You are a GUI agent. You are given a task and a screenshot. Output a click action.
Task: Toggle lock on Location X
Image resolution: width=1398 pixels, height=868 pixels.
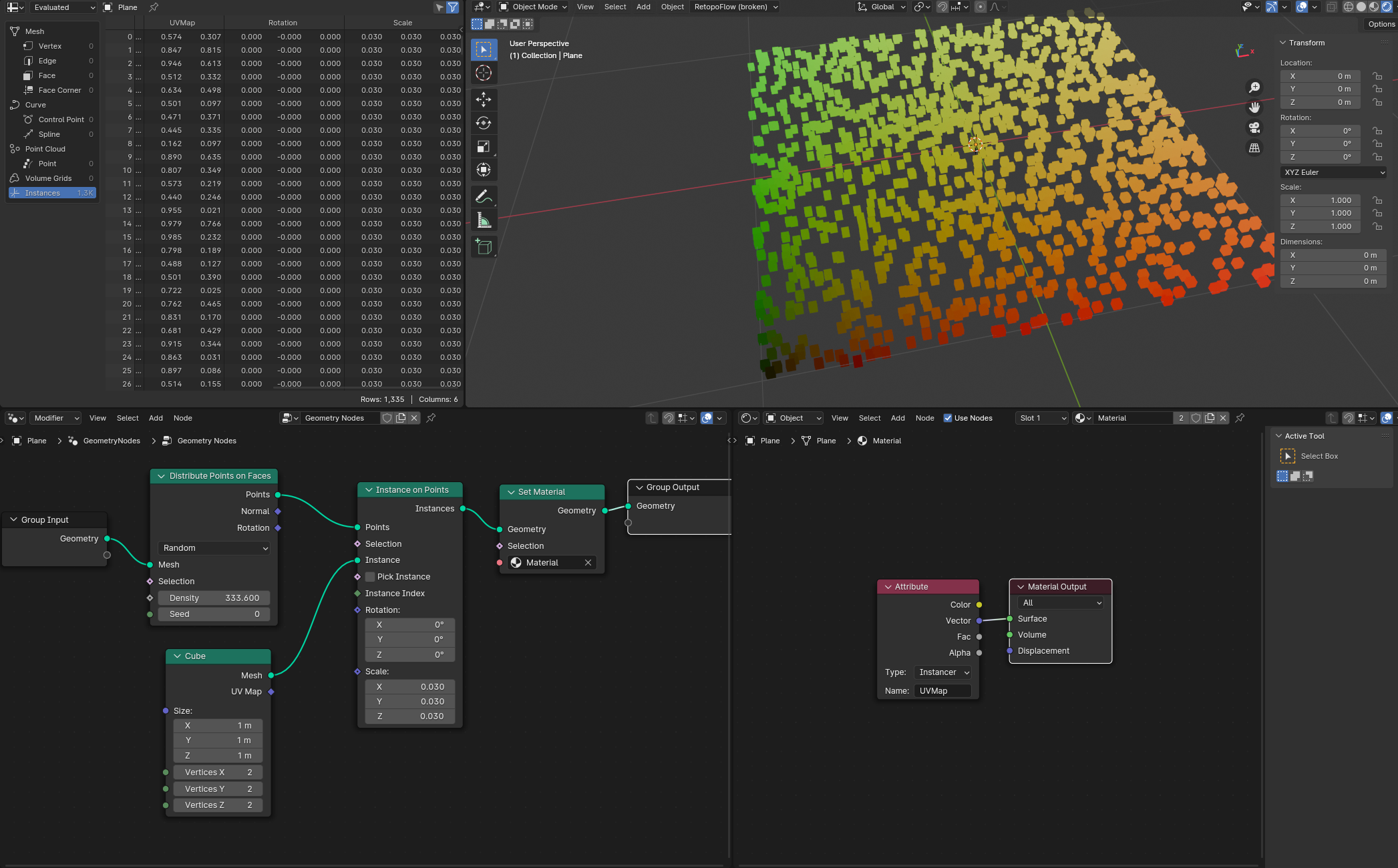[1377, 76]
